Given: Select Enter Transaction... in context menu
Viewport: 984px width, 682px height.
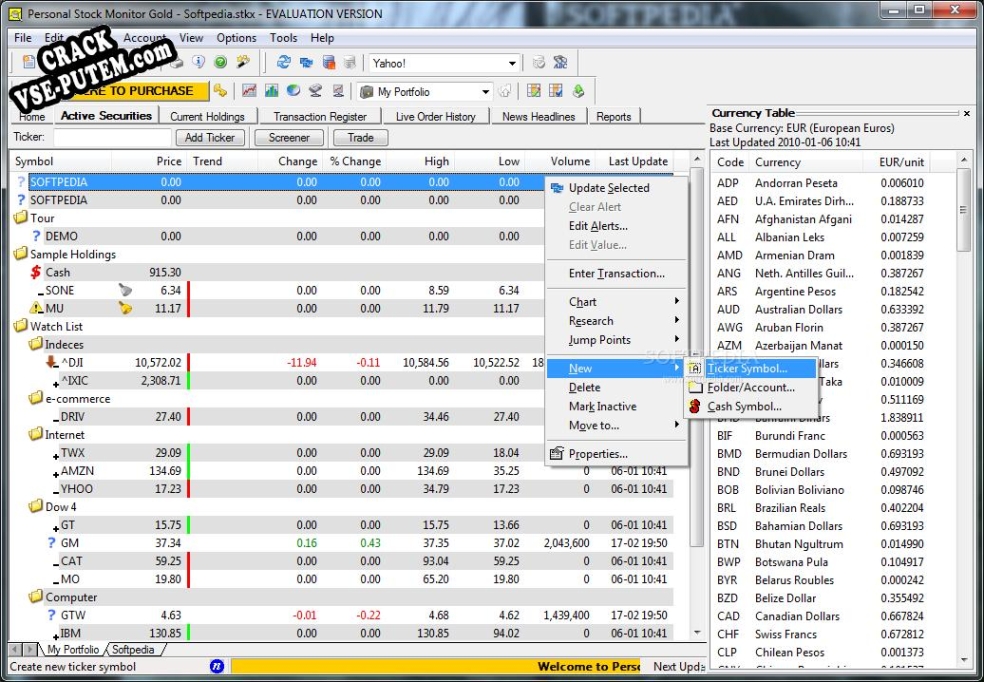Looking at the screenshot, I should click(615, 274).
